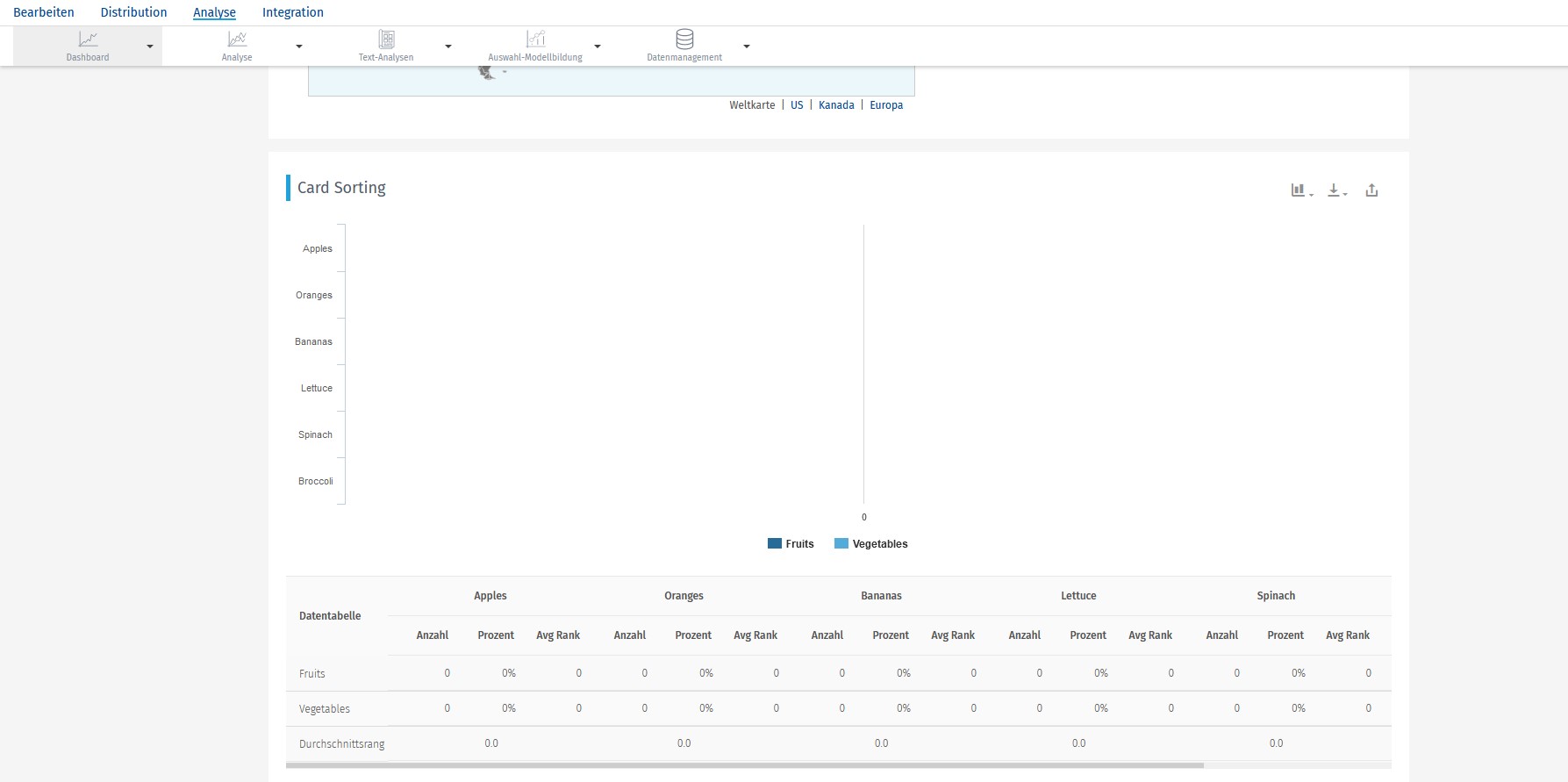Click the Bananas label on chart axis
1568x782 pixels.
(313, 341)
